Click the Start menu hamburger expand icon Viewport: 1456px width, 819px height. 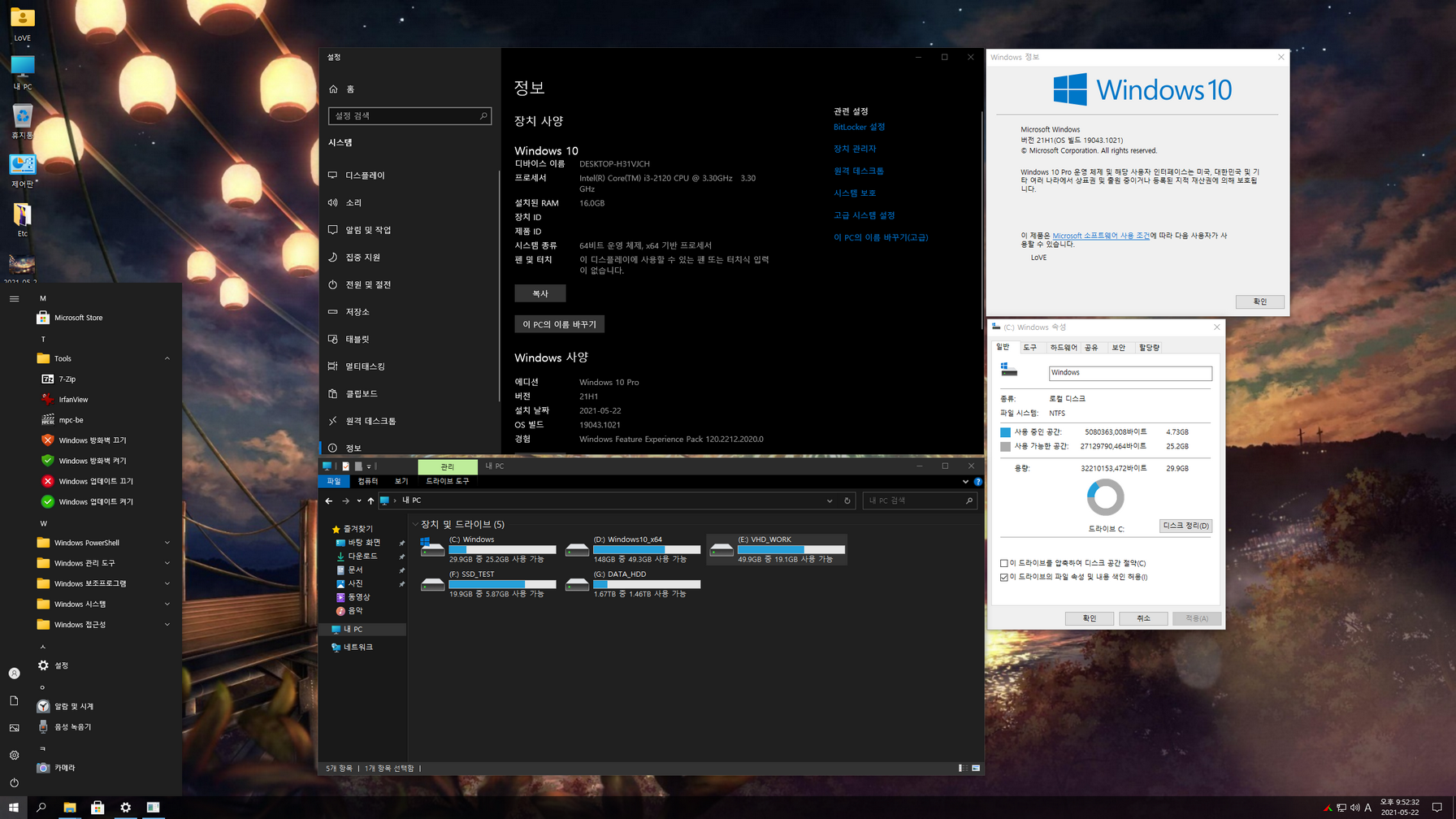(14, 299)
